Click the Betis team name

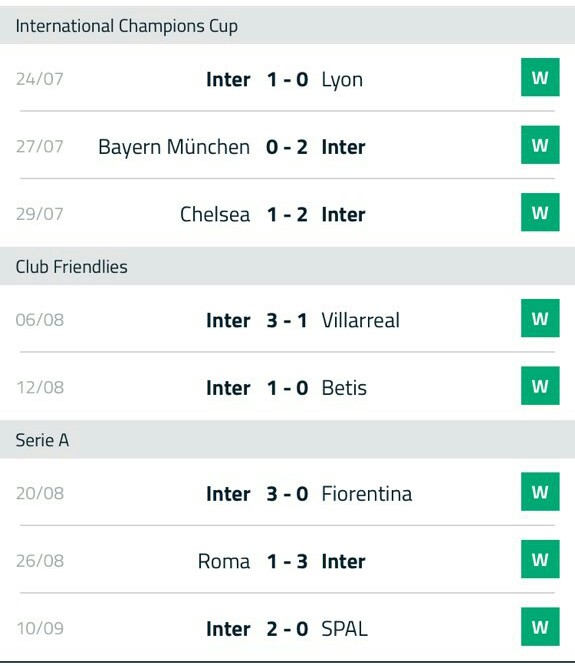point(344,388)
